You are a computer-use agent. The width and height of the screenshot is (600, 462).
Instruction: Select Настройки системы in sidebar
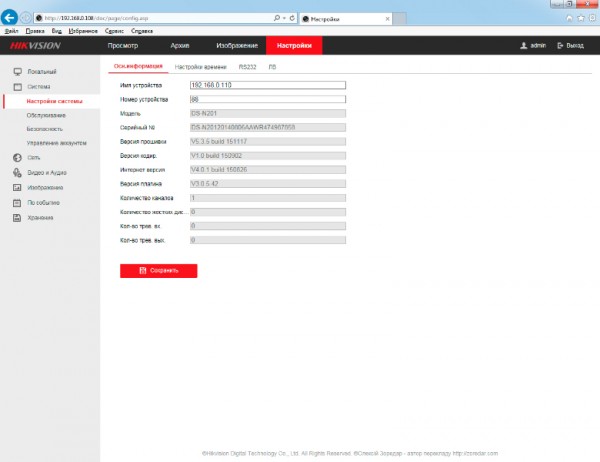54,101
